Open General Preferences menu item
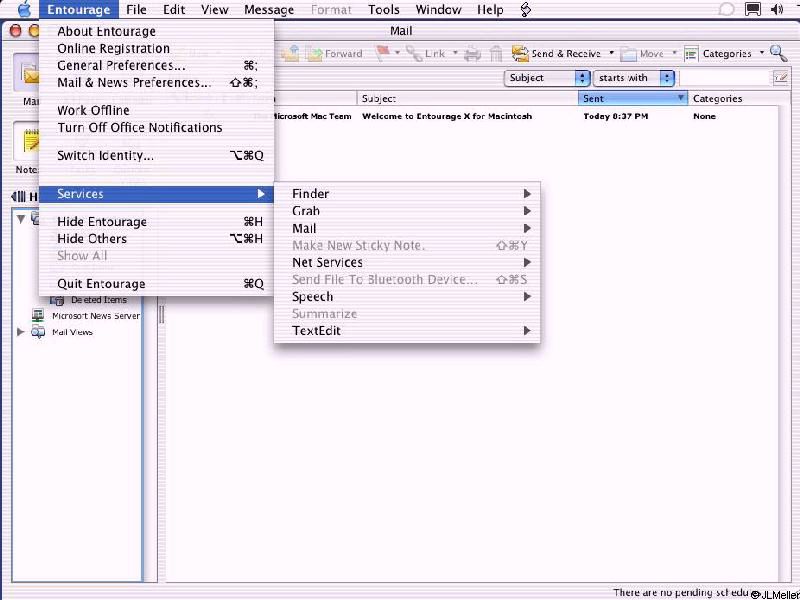Screen dimensions: 800x600 click(x=157, y=66)
